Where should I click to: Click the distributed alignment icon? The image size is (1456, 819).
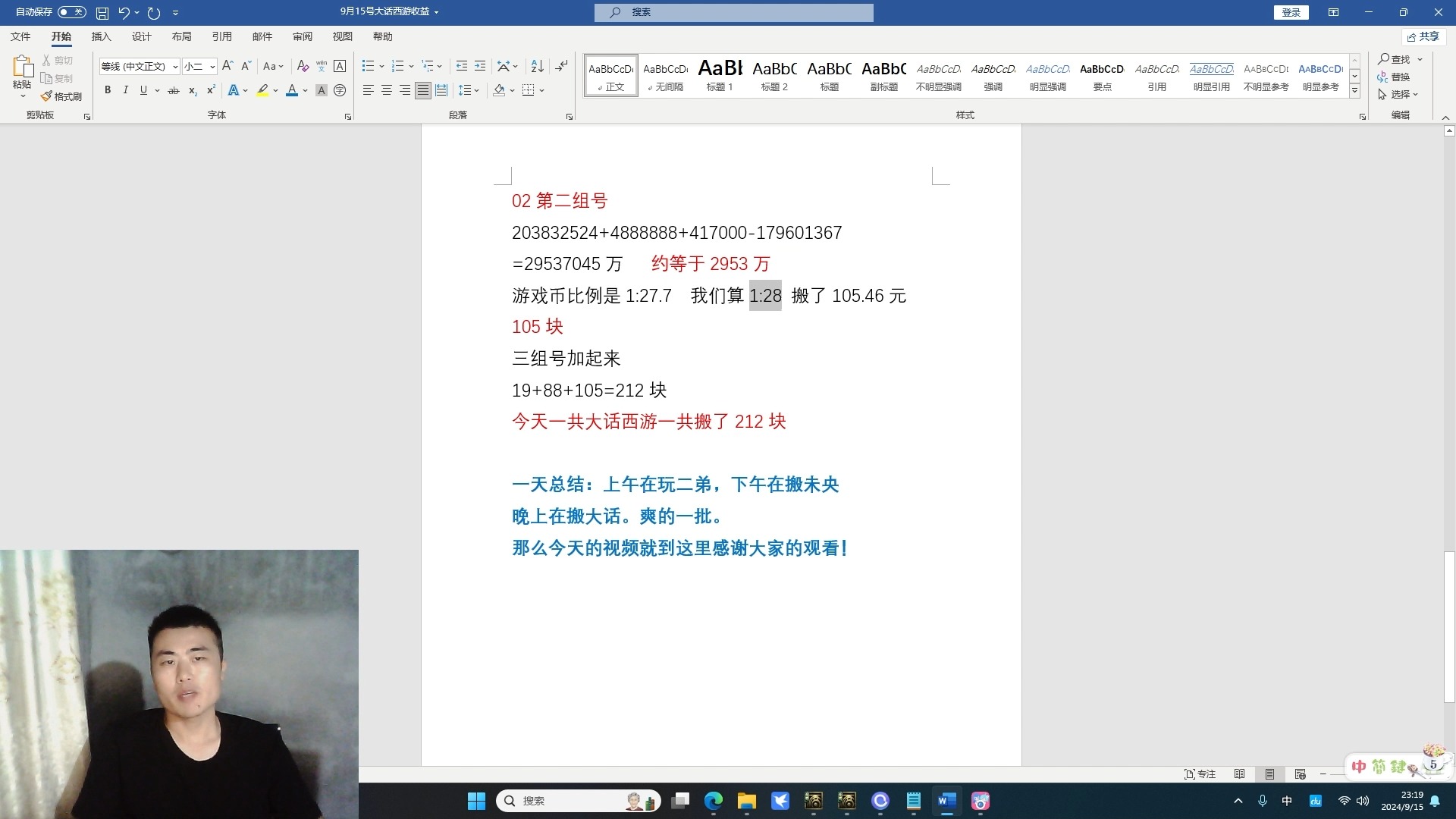click(x=441, y=90)
